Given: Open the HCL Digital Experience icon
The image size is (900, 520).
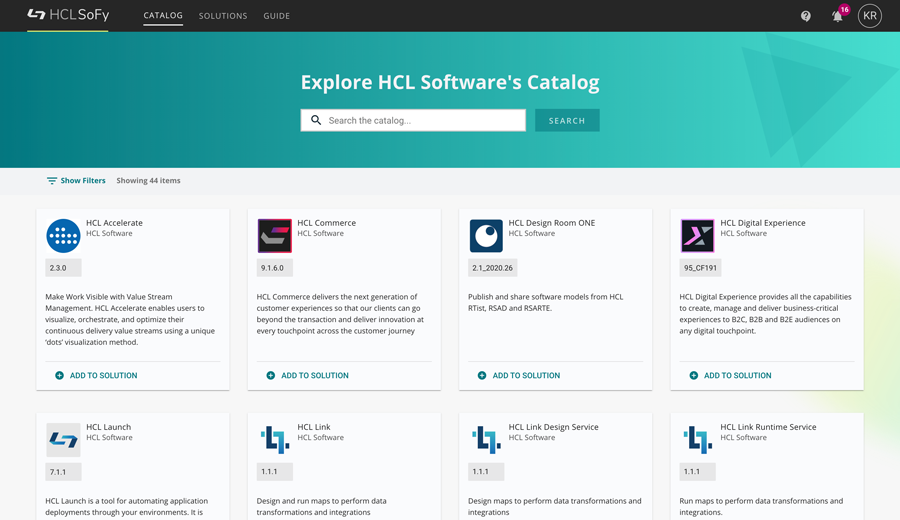Looking at the screenshot, I should click(697, 236).
